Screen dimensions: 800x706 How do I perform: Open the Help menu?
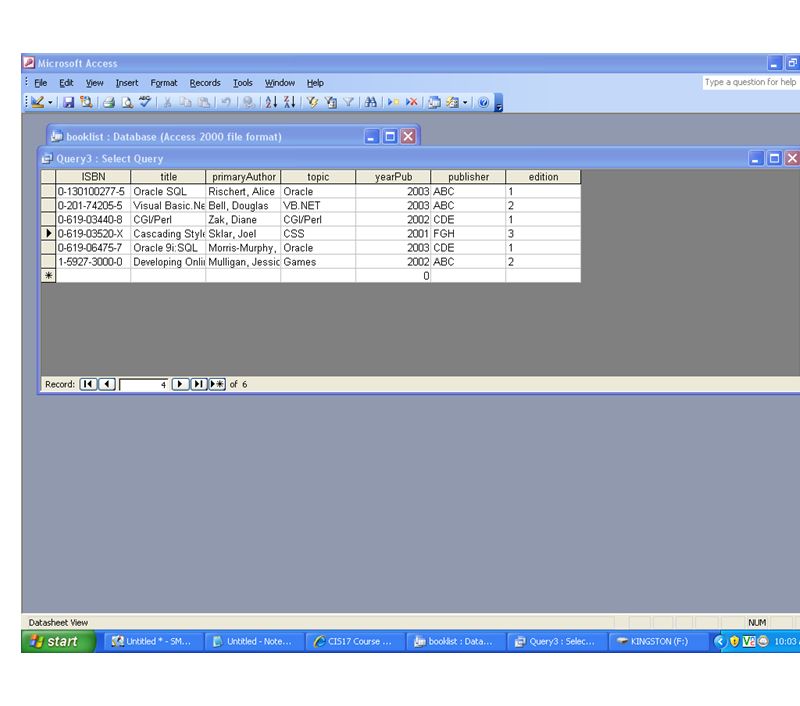315,83
